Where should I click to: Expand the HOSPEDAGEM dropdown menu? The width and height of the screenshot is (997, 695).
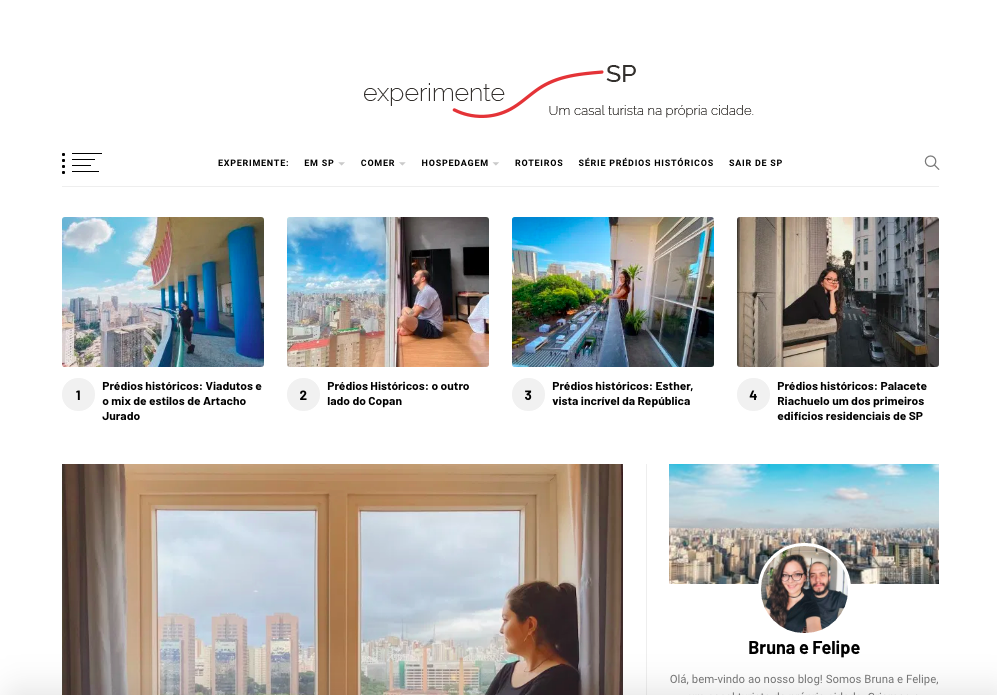(x=460, y=163)
